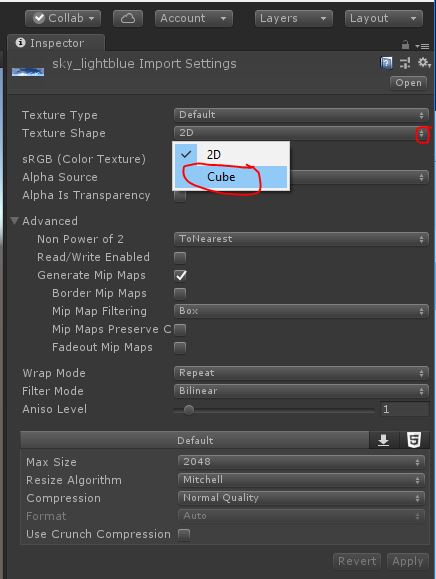Open the Mip Map Filtering dropdown

pos(301,311)
